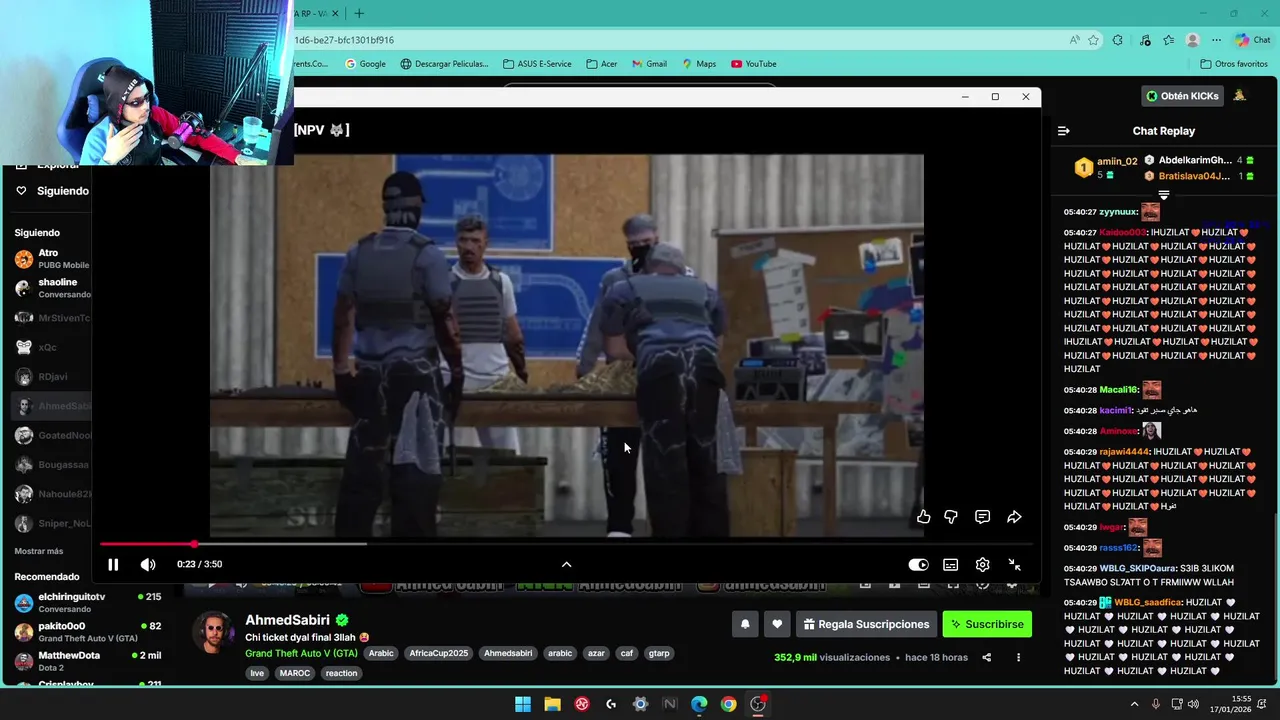Toggle subtitles with the captions icon
The height and width of the screenshot is (720, 1280).
(x=951, y=564)
